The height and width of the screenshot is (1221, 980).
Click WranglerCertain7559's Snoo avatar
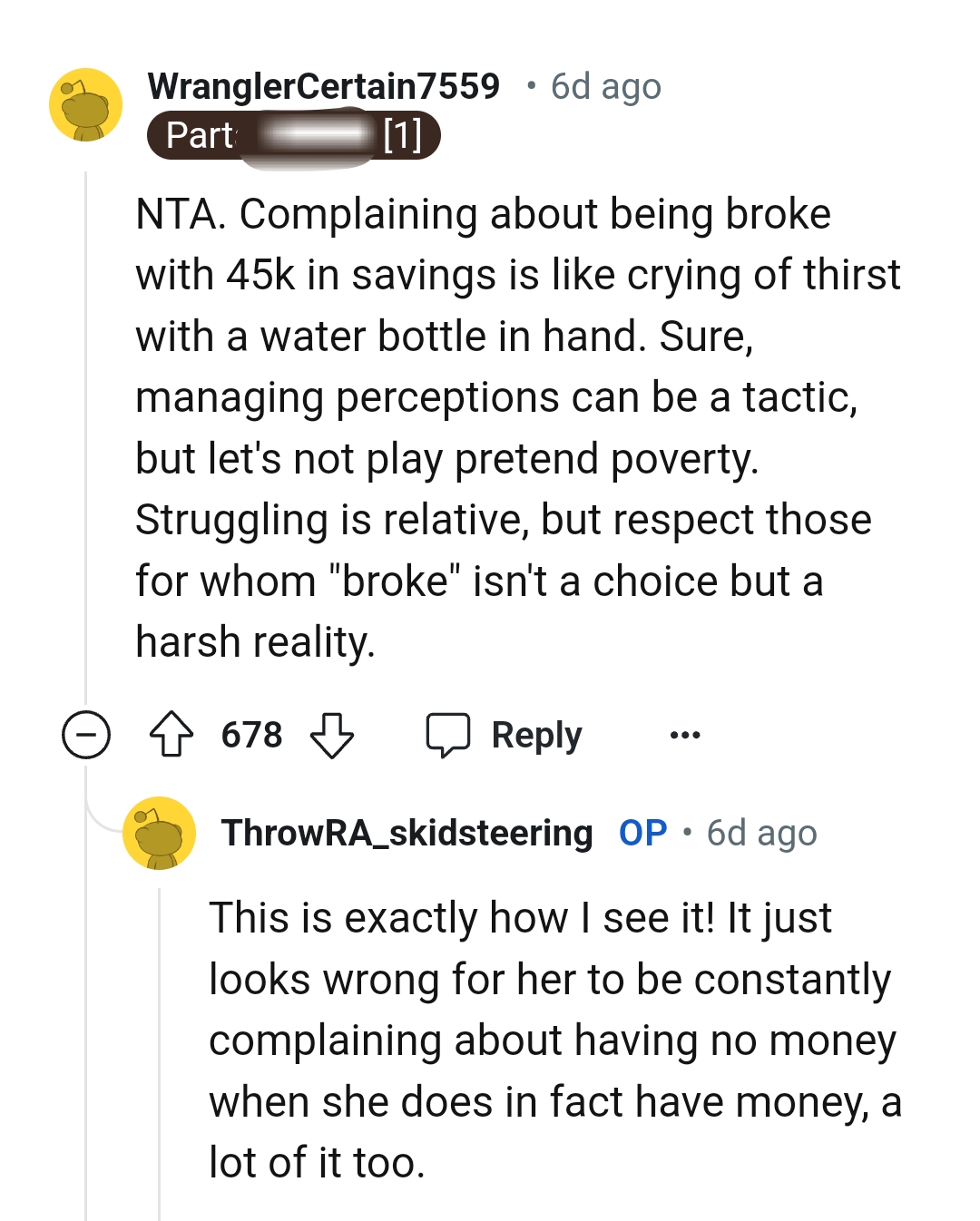coord(86,103)
